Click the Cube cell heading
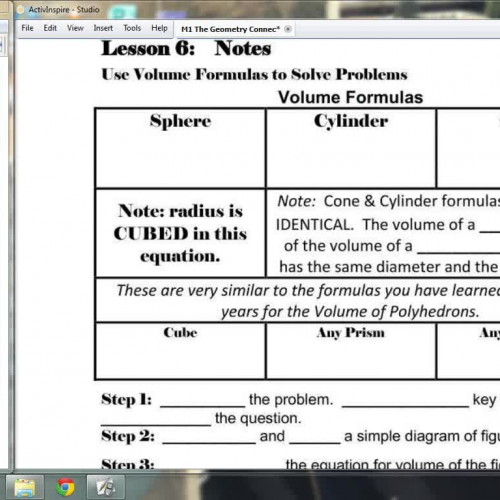 [180, 333]
